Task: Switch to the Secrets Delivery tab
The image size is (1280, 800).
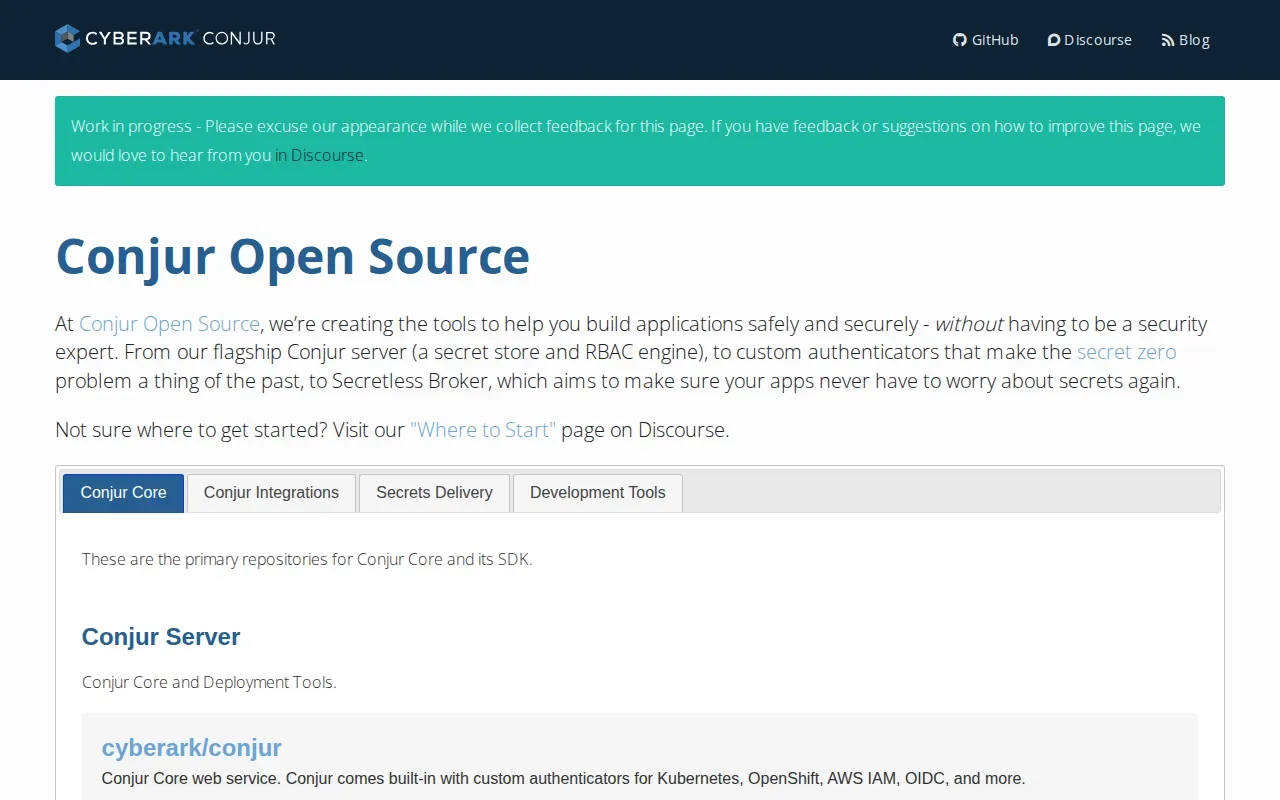Action: coord(434,493)
